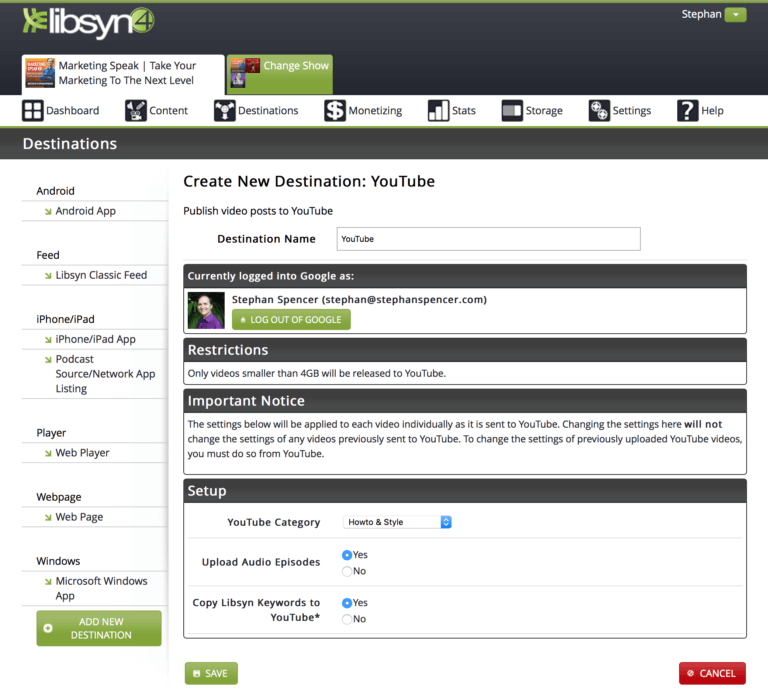768x699 pixels.
Task: Click the Destinations nav icon
Action: (x=224, y=111)
